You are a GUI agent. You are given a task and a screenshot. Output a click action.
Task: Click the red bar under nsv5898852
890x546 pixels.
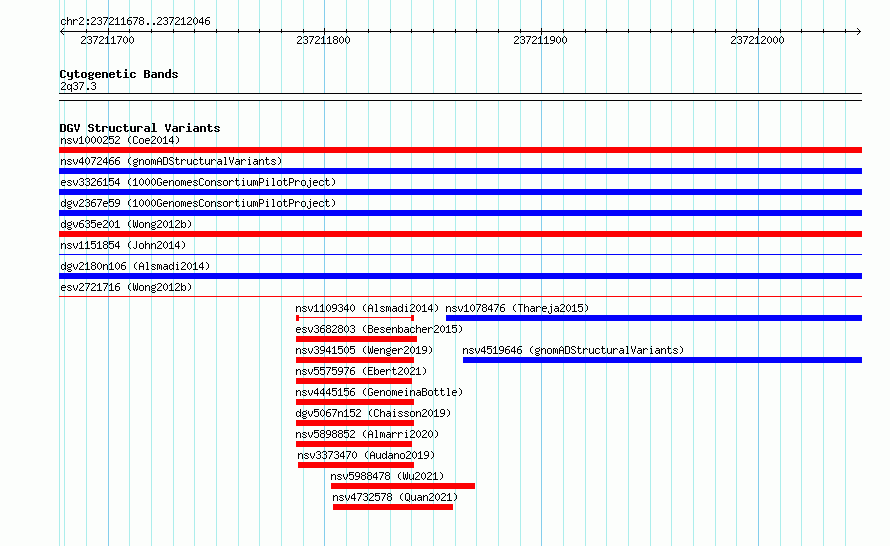point(354,444)
